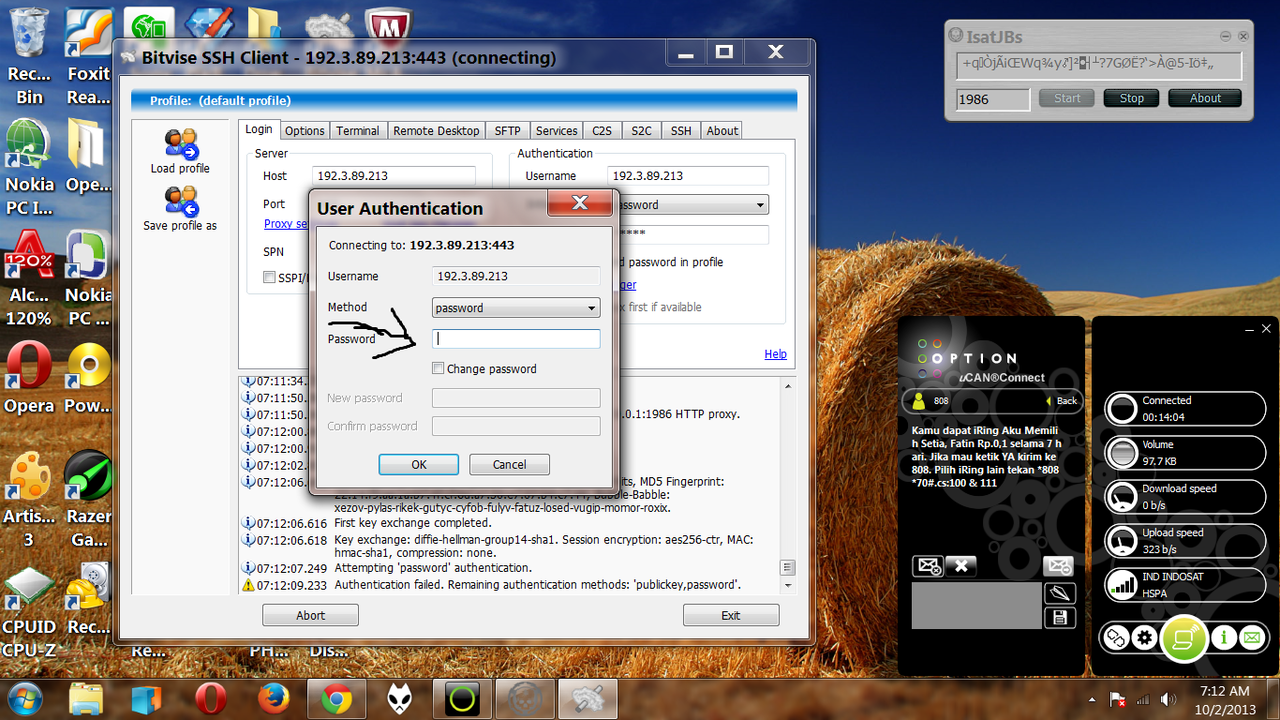Click About in the IsatJBs window
Image resolution: width=1280 pixels, height=720 pixels.
pyautogui.click(x=1205, y=98)
